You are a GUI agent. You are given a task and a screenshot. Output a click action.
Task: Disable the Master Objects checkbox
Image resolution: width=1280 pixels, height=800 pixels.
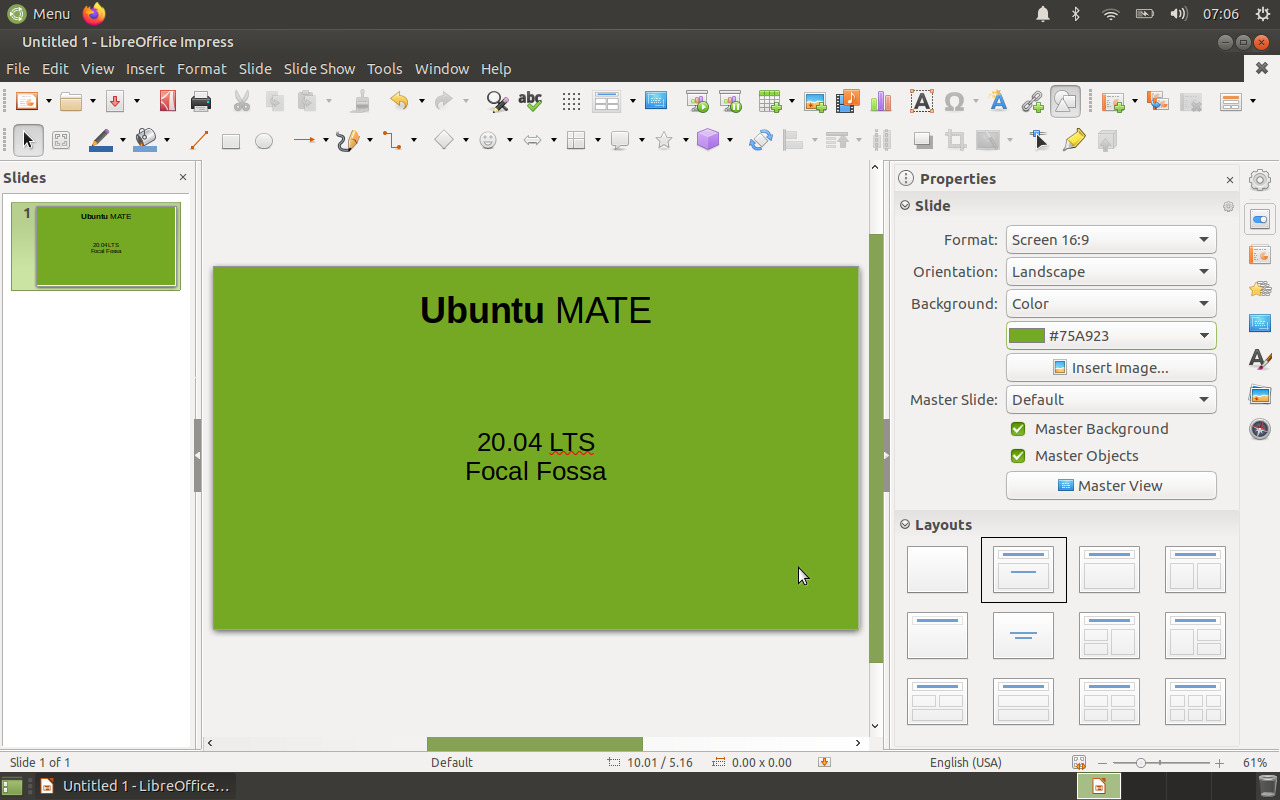(x=1018, y=456)
